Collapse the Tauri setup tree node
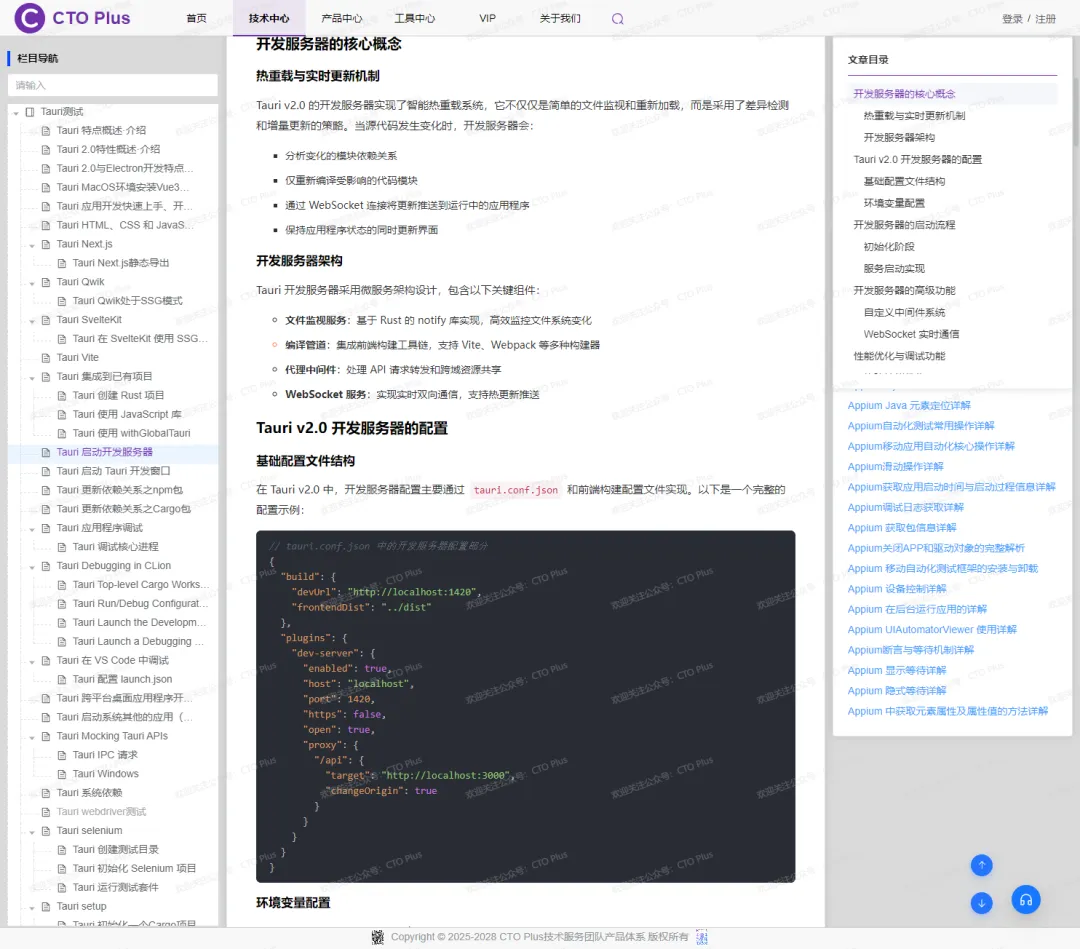The height and width of the screenshot is (949, 1080). click(32, 908)
